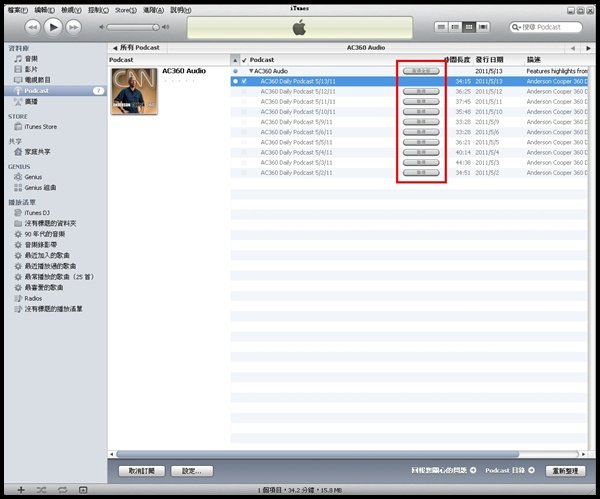Click the checkmark column header
The width and height of the screenshot is (600, 499).
(x=244, y=60)
